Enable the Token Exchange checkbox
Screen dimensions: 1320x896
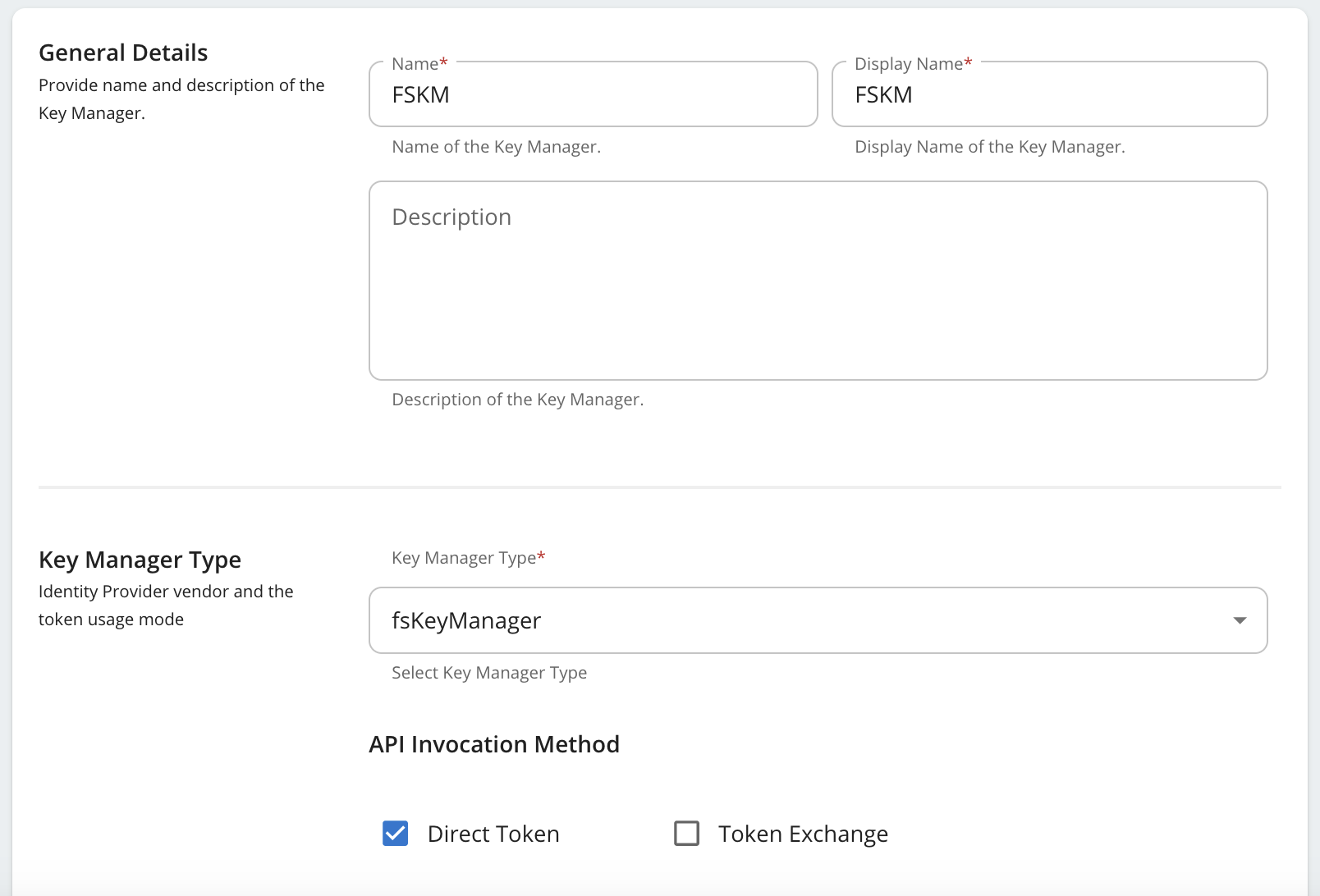(686, 834)
